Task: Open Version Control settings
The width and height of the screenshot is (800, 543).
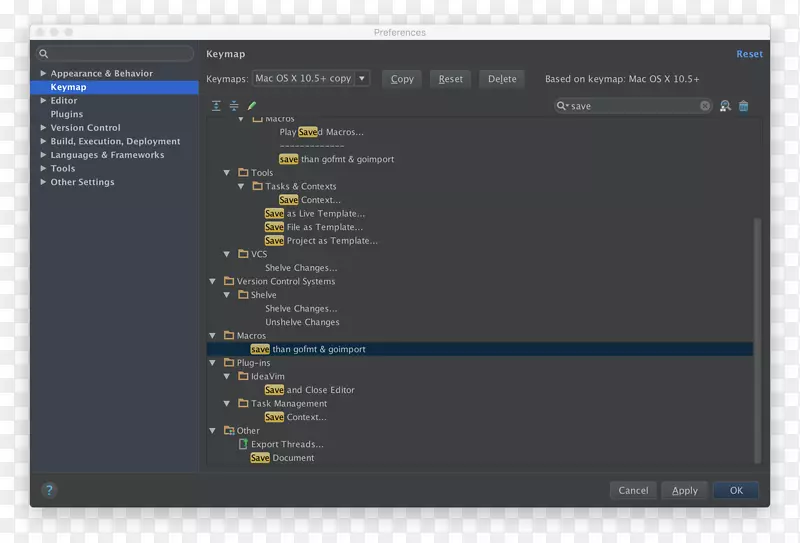Action: click(85, 128)
